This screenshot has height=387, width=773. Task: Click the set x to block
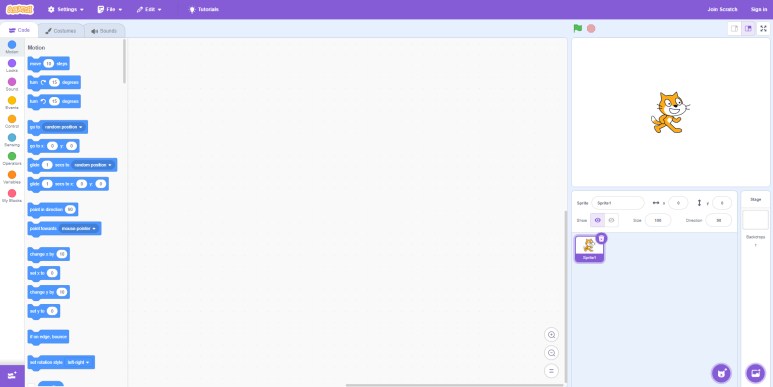coord(44,273)
